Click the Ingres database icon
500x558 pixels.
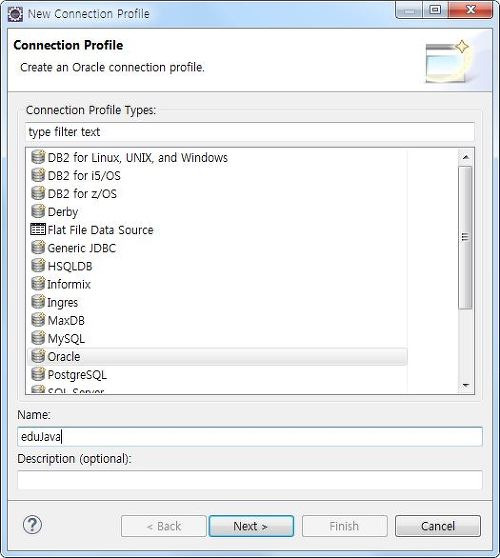38,302
